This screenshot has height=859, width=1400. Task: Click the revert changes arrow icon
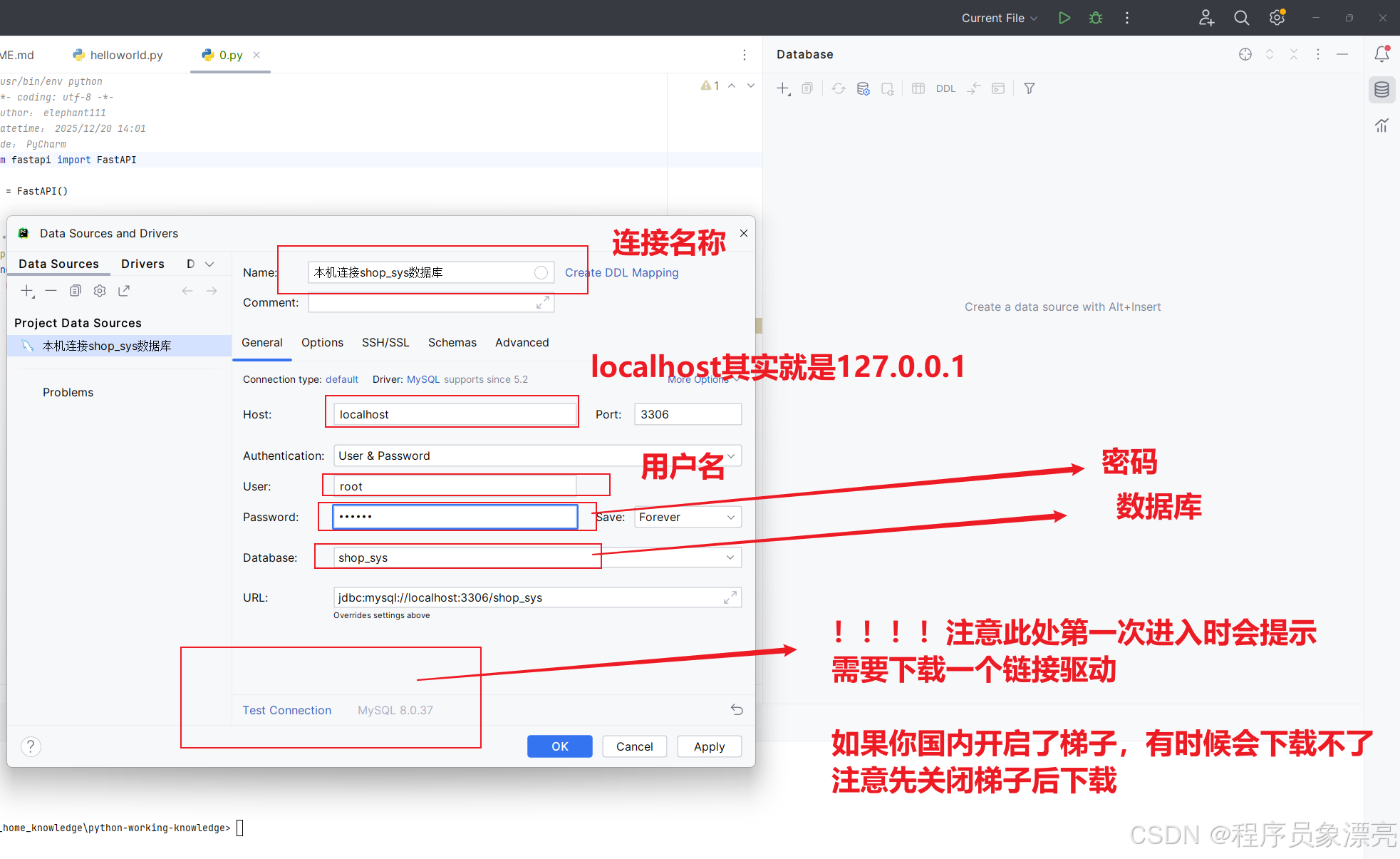pos(737,709)
